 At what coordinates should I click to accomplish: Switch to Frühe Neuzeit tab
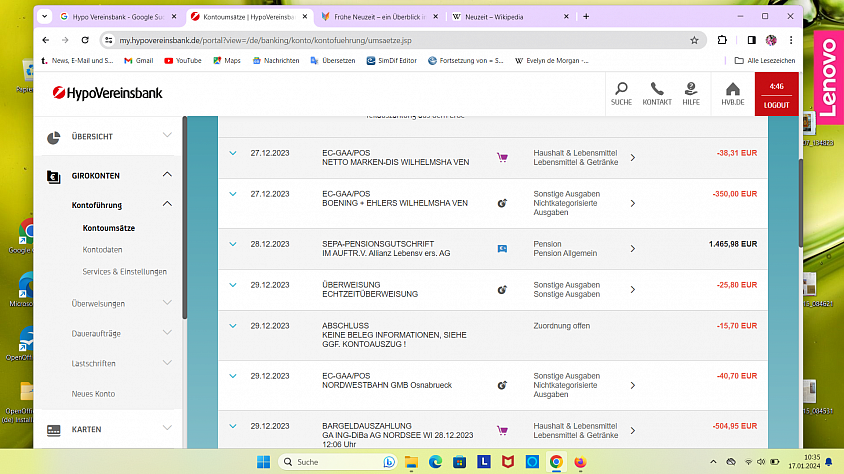pyautogui.click(x=379, y=17)
